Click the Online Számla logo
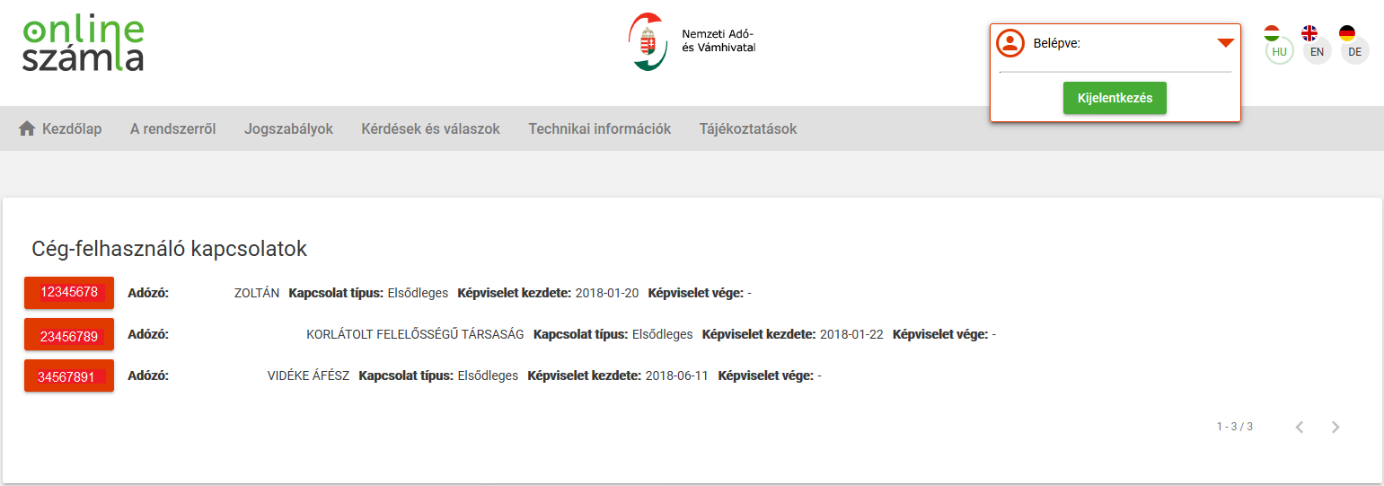 pos(83,44)
